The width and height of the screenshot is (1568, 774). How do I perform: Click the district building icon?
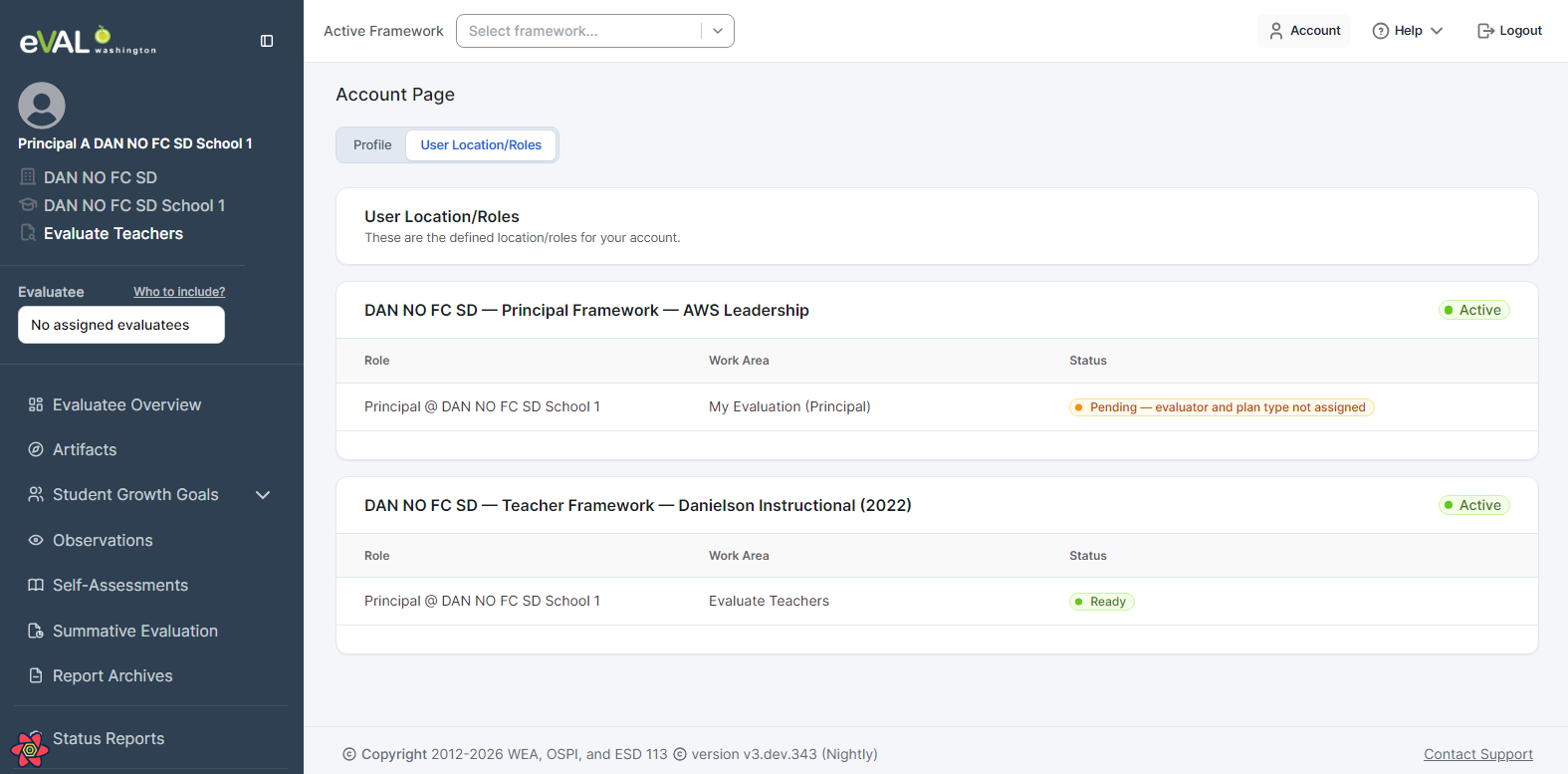click(28, 177)
